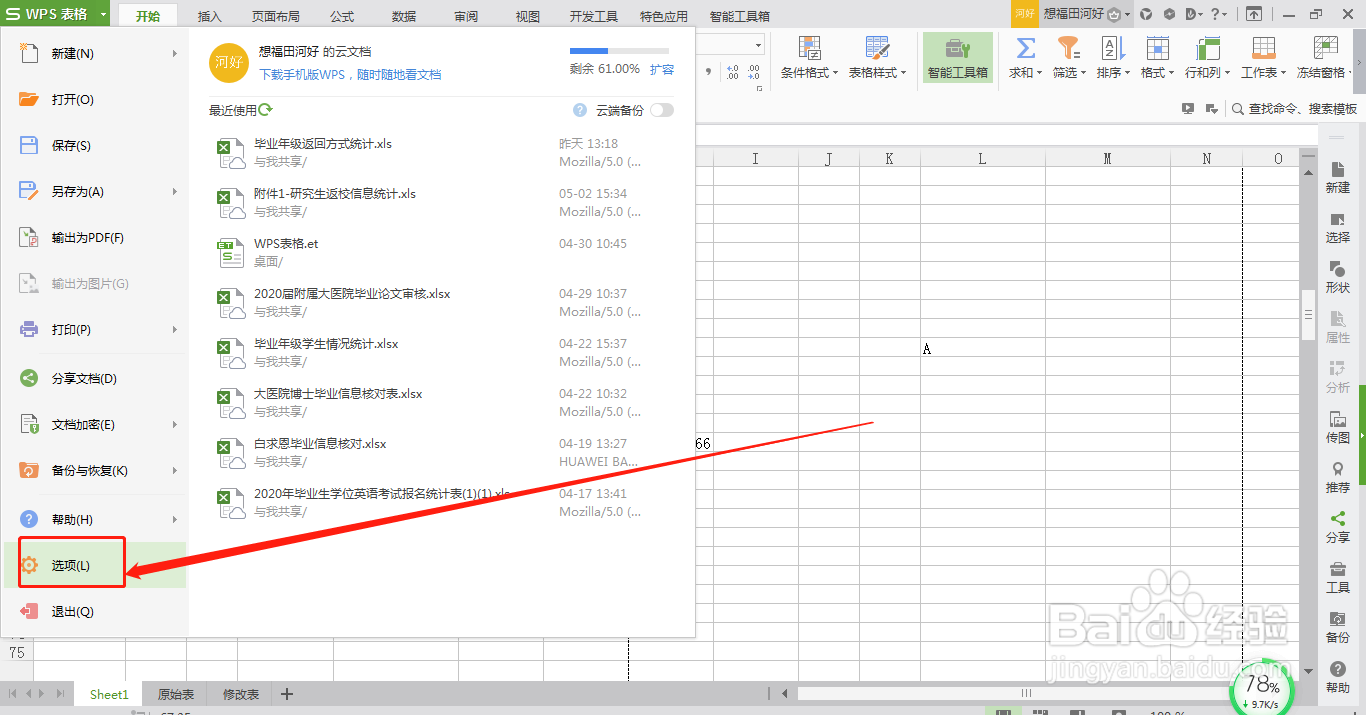
Task: Click the 云端备份 help question icon
Action: 580,110
